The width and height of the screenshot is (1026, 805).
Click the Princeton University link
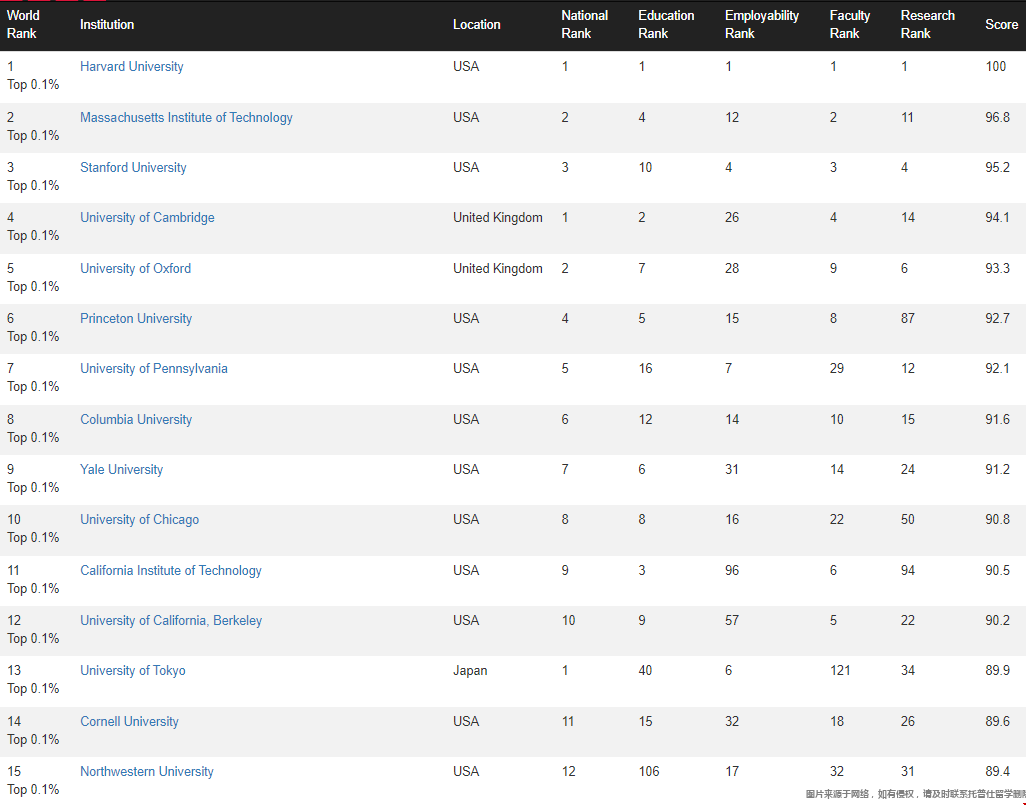pyautogui.click(x=136, y=319)
